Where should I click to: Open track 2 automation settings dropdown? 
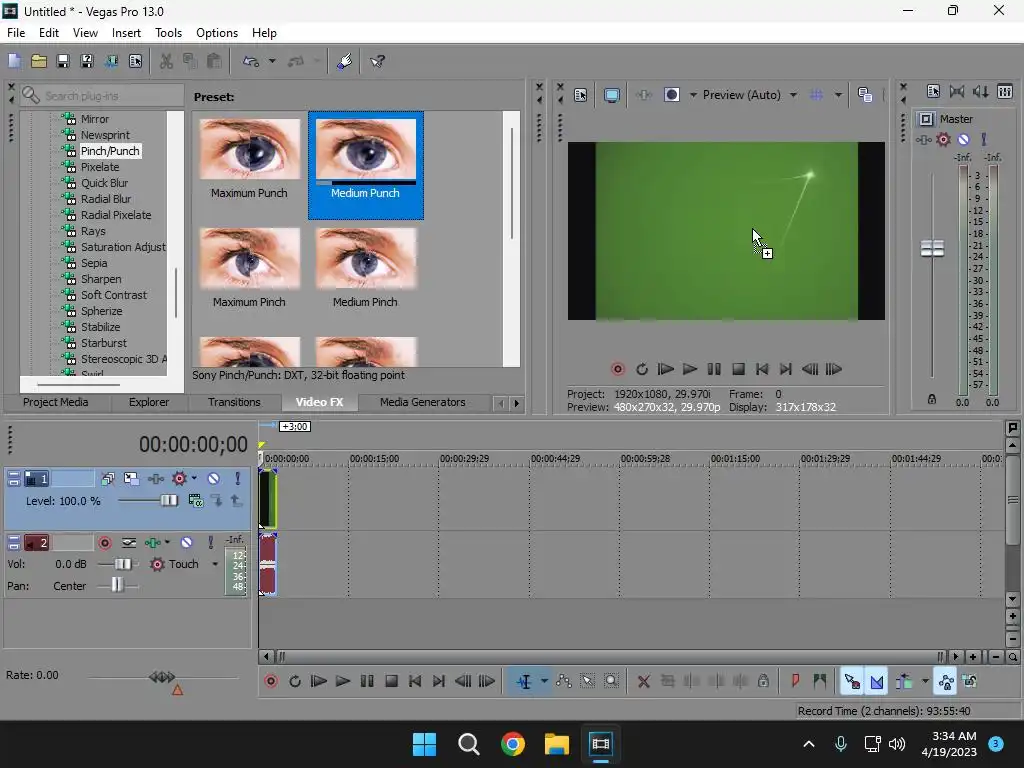pyautogui.click(x=168, y=543)
